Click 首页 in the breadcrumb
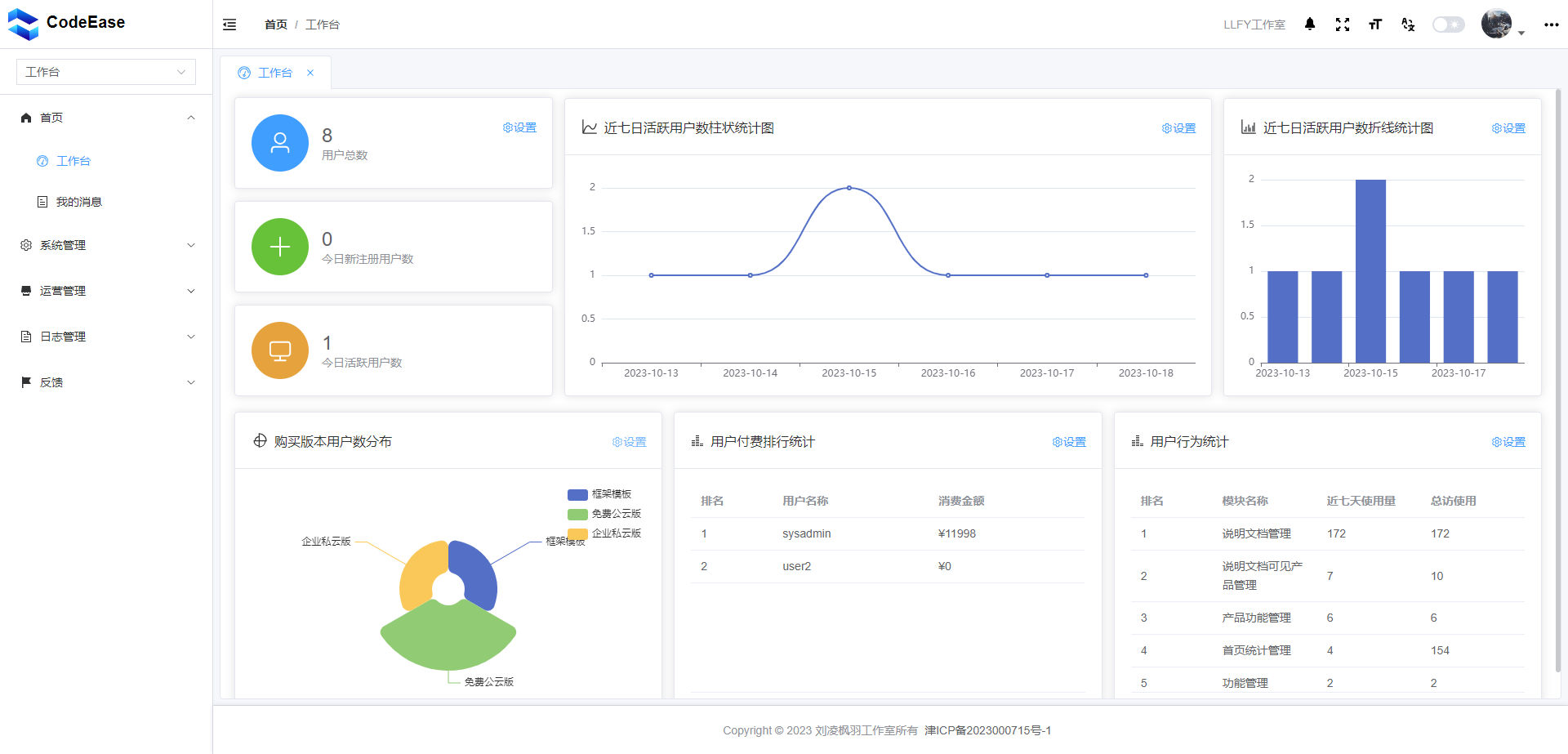The image size is (1568, 754). tap(276, 25)
